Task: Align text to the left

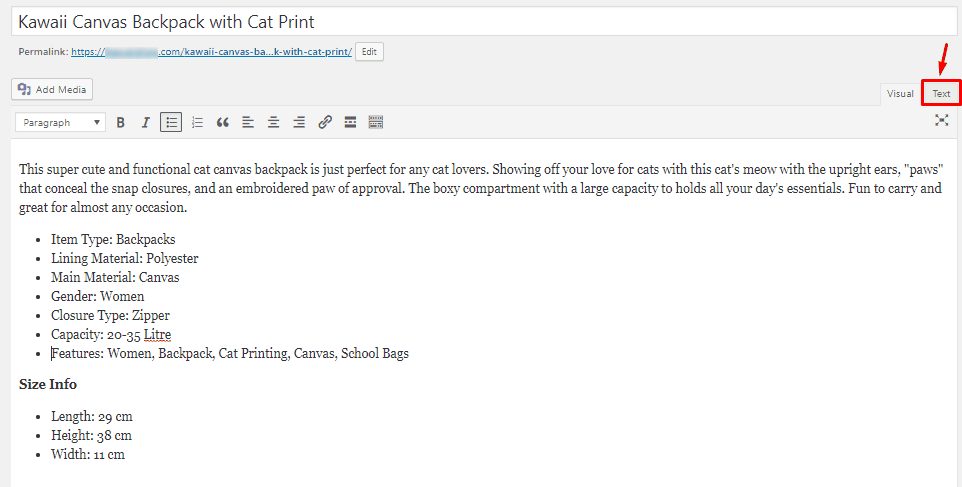Action: [x=248, y=123]
